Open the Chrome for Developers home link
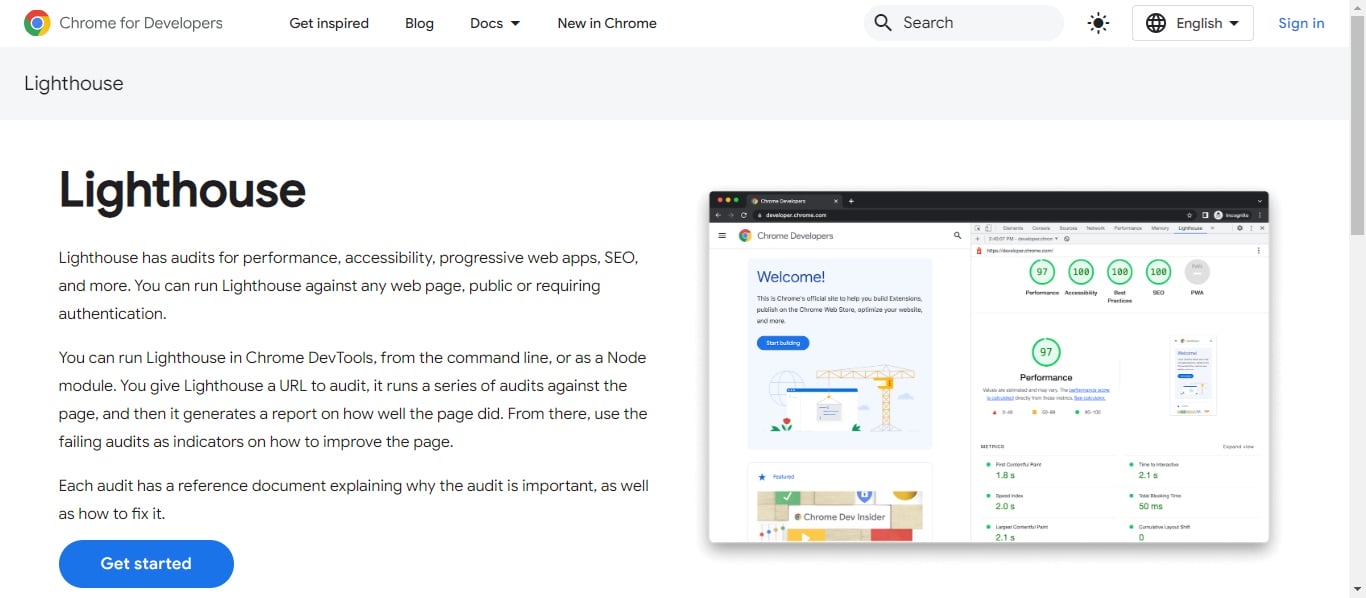 (x=123, y=23)
